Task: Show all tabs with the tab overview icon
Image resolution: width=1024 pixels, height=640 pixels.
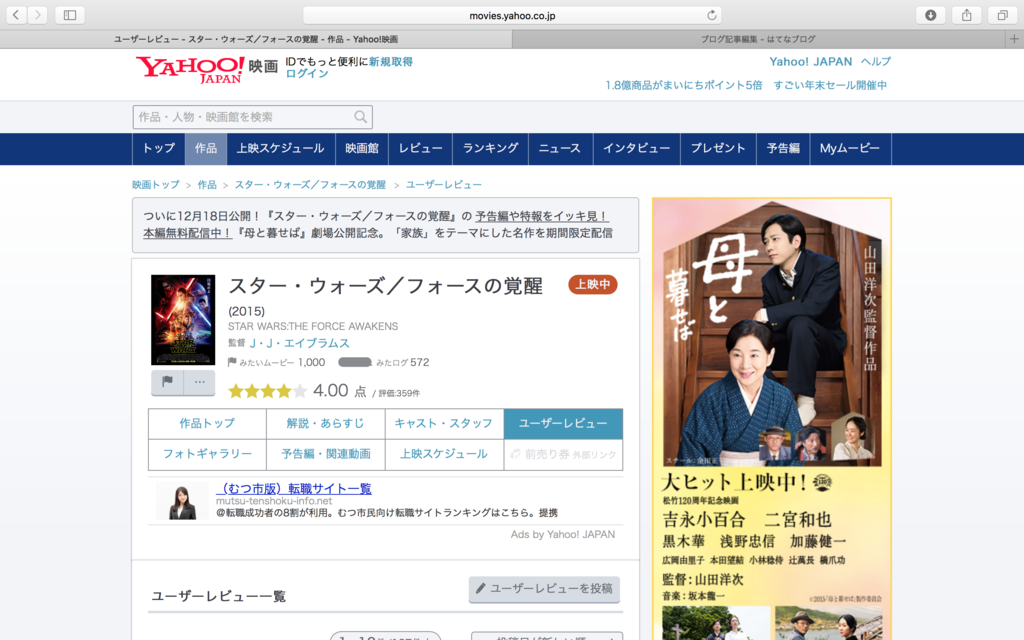Action: click(x=1002, y=15)
